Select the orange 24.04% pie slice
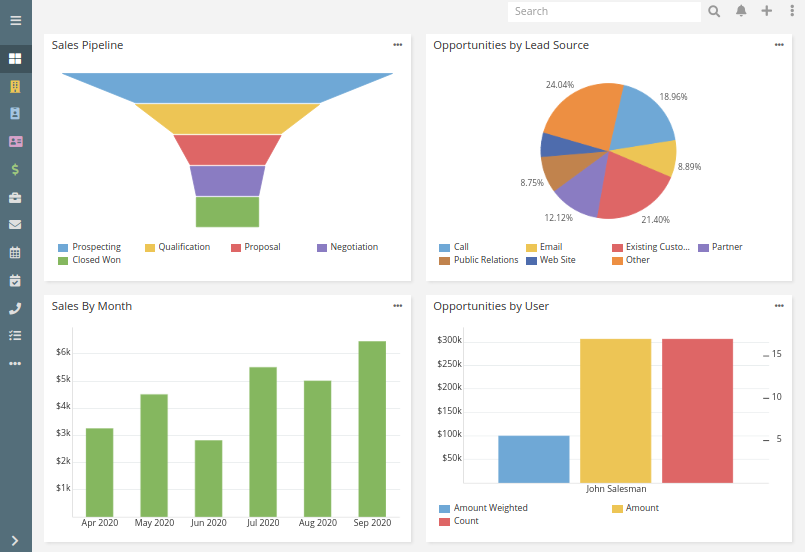Viewport: 805px width, 552px height. (x=585, y=116)
